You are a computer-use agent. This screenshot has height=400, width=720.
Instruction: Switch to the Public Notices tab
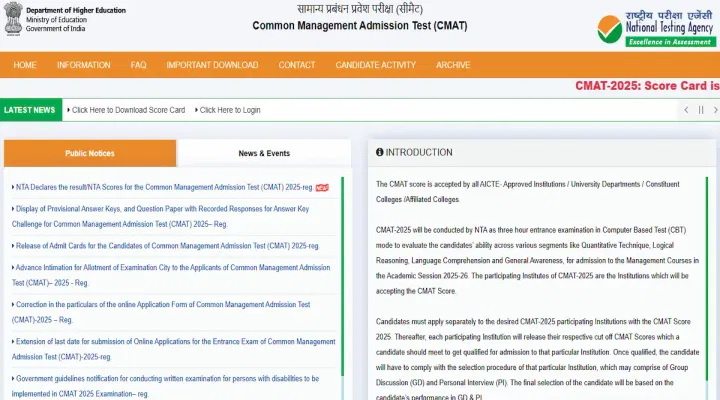(x=90, y=153)
